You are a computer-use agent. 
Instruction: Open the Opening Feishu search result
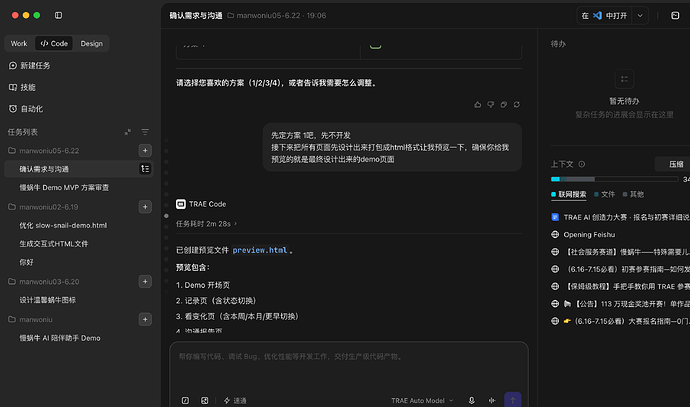pos(589,235)
